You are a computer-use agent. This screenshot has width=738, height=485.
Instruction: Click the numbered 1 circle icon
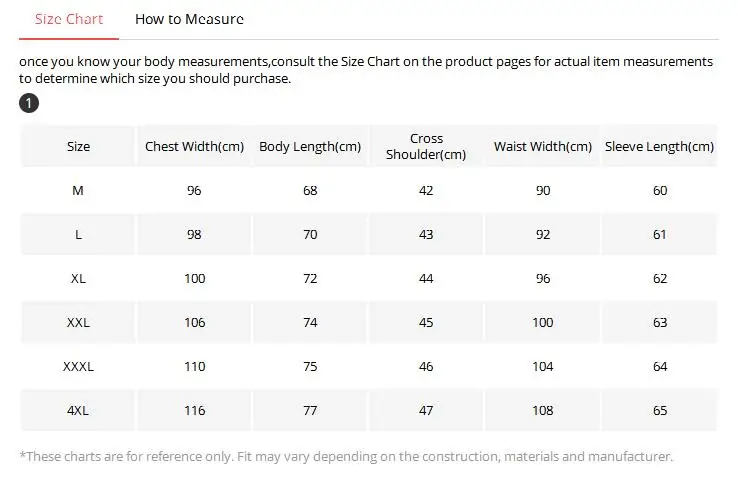[29, 103]
